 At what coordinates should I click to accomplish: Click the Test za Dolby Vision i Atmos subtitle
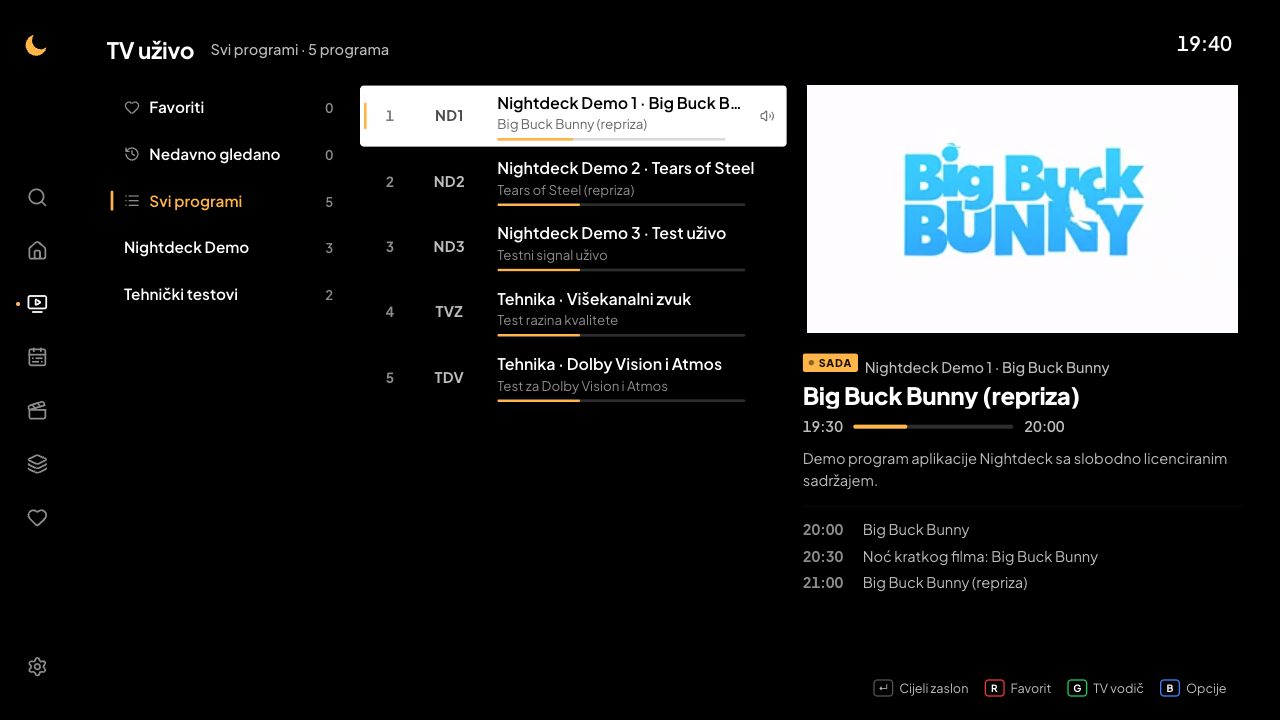582,387
